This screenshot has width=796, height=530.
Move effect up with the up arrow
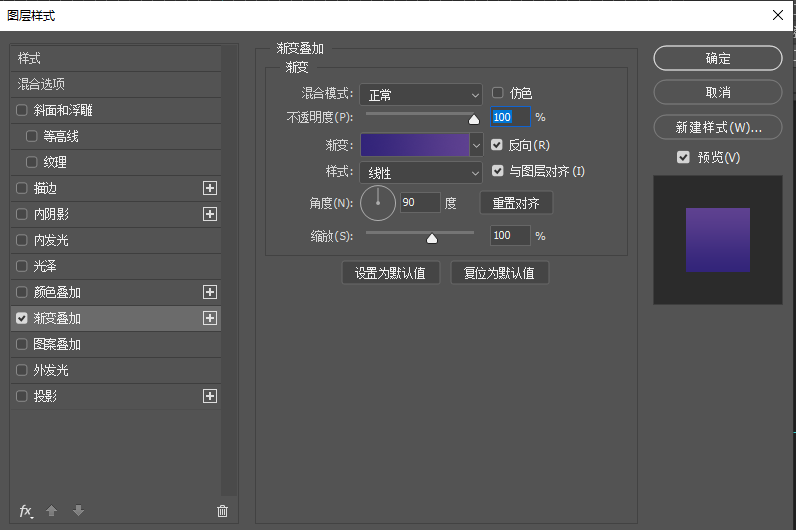51,511
